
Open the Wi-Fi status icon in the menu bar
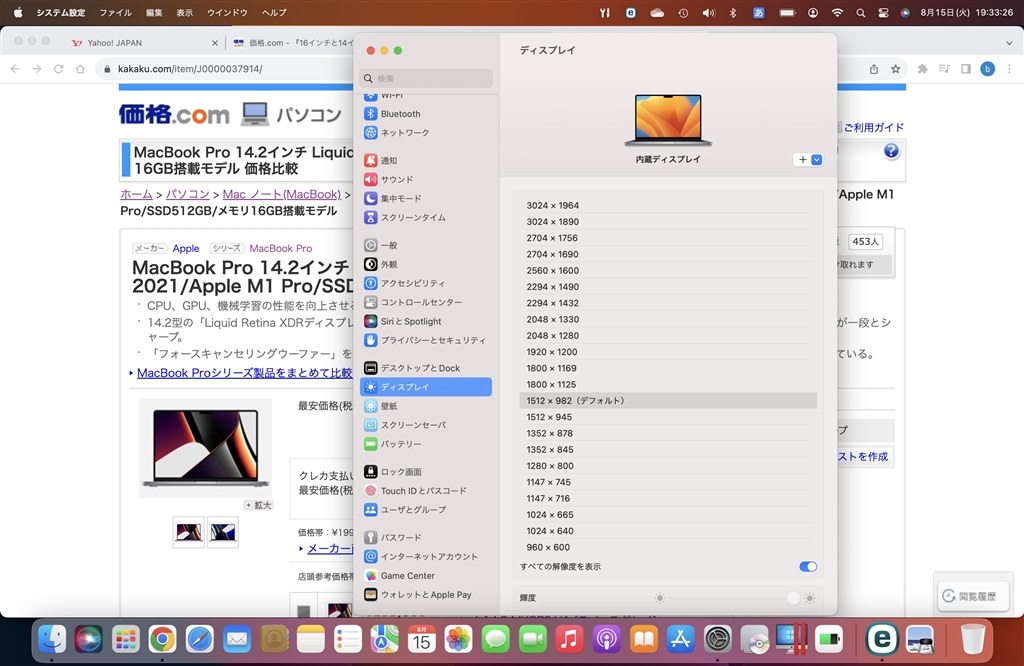[837, 12]
